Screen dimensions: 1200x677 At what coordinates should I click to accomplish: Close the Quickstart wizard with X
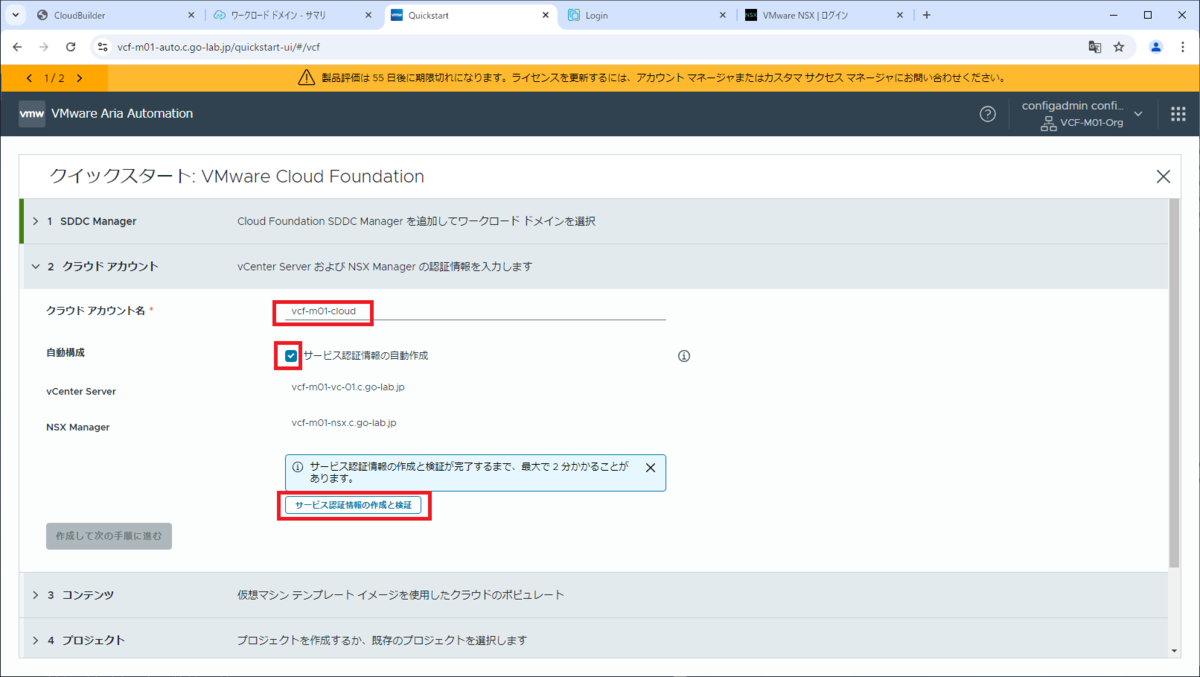coord(1163,176)
